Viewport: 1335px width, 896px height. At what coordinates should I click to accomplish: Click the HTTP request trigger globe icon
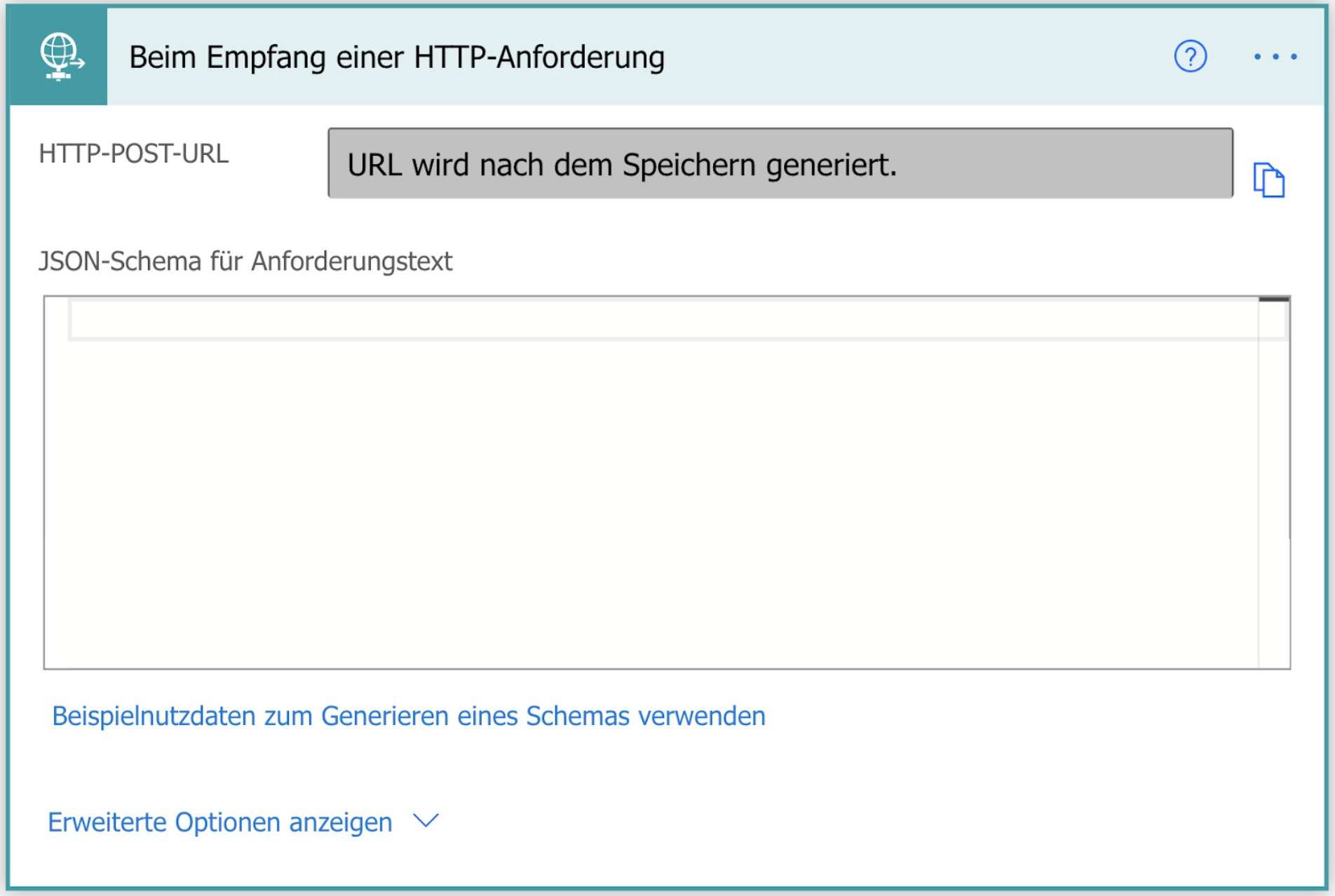tap(59, 56)
